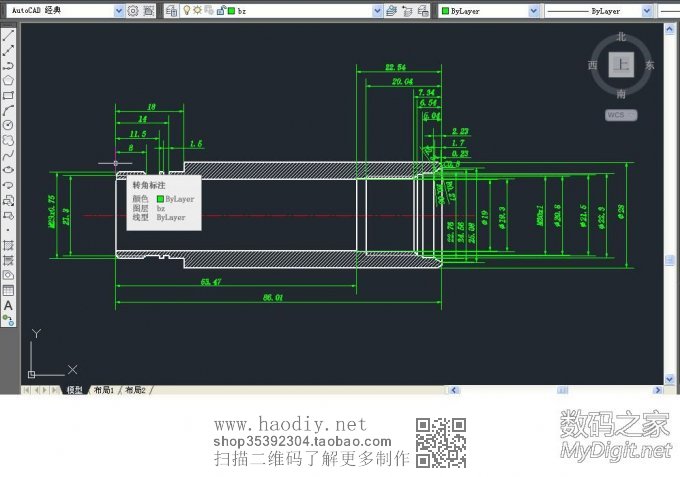This screenshot has height=477, width=680.
Task: Click the 上 top face of ViewCube
Action: (621, 64)
